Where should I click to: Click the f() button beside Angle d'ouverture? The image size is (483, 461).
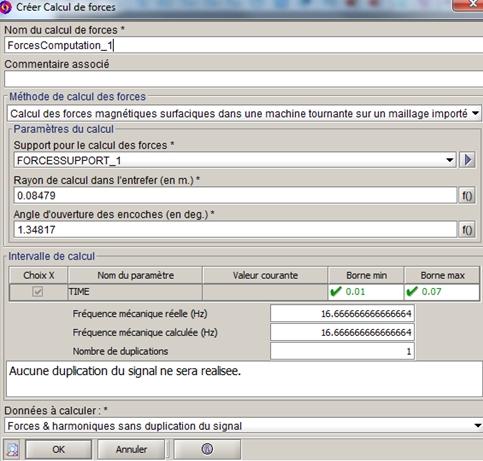pos(467,230)
